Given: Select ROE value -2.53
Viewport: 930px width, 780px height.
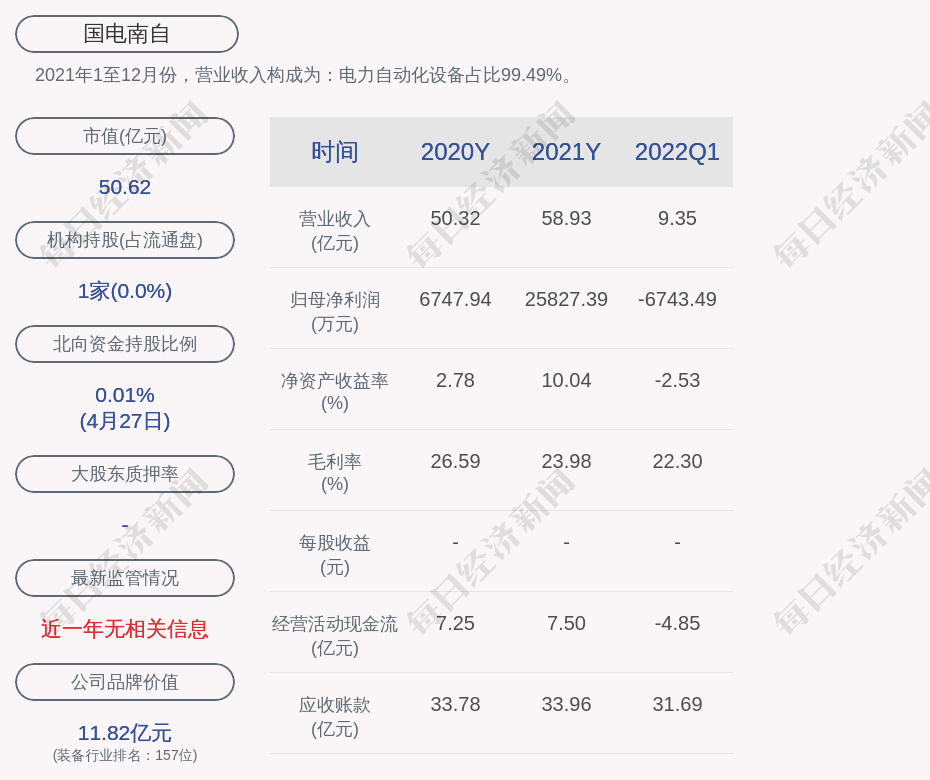Looking at the screenshot, I should [x=677, y=380].
